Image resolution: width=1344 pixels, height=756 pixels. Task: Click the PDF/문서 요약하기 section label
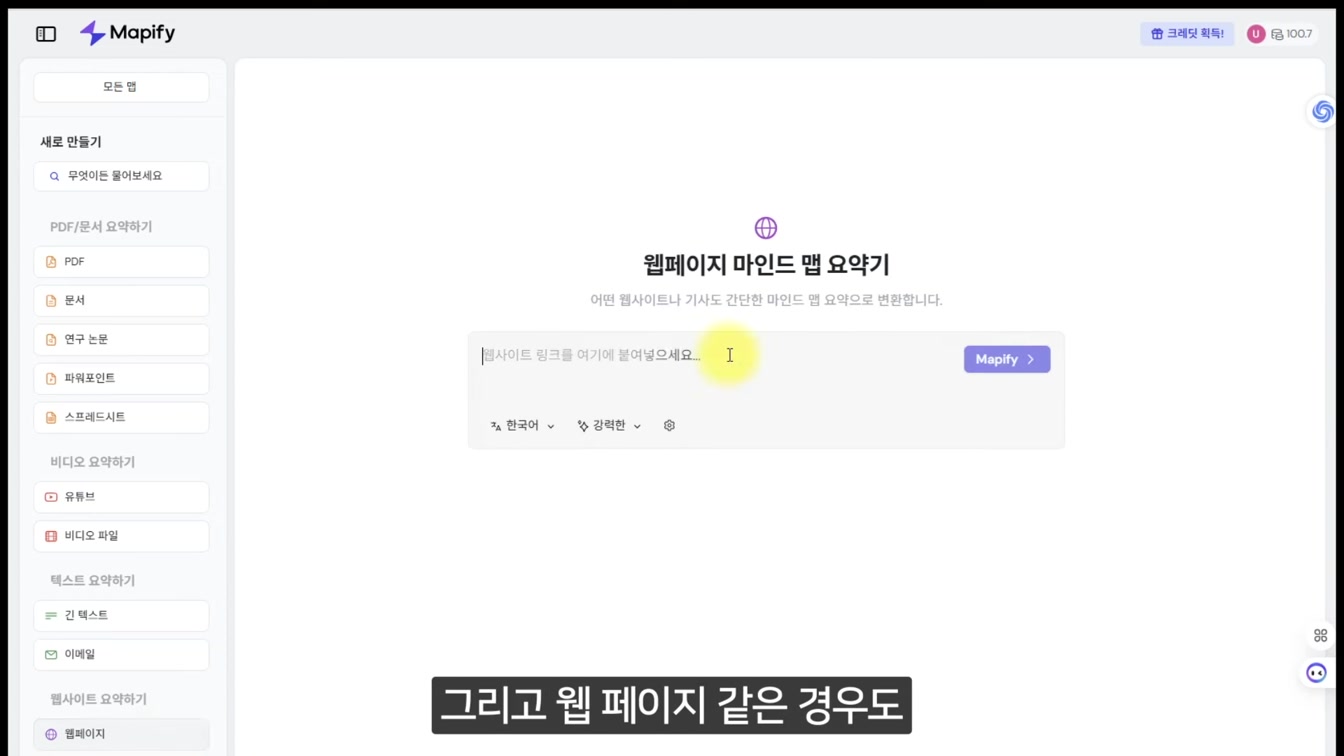101,227
